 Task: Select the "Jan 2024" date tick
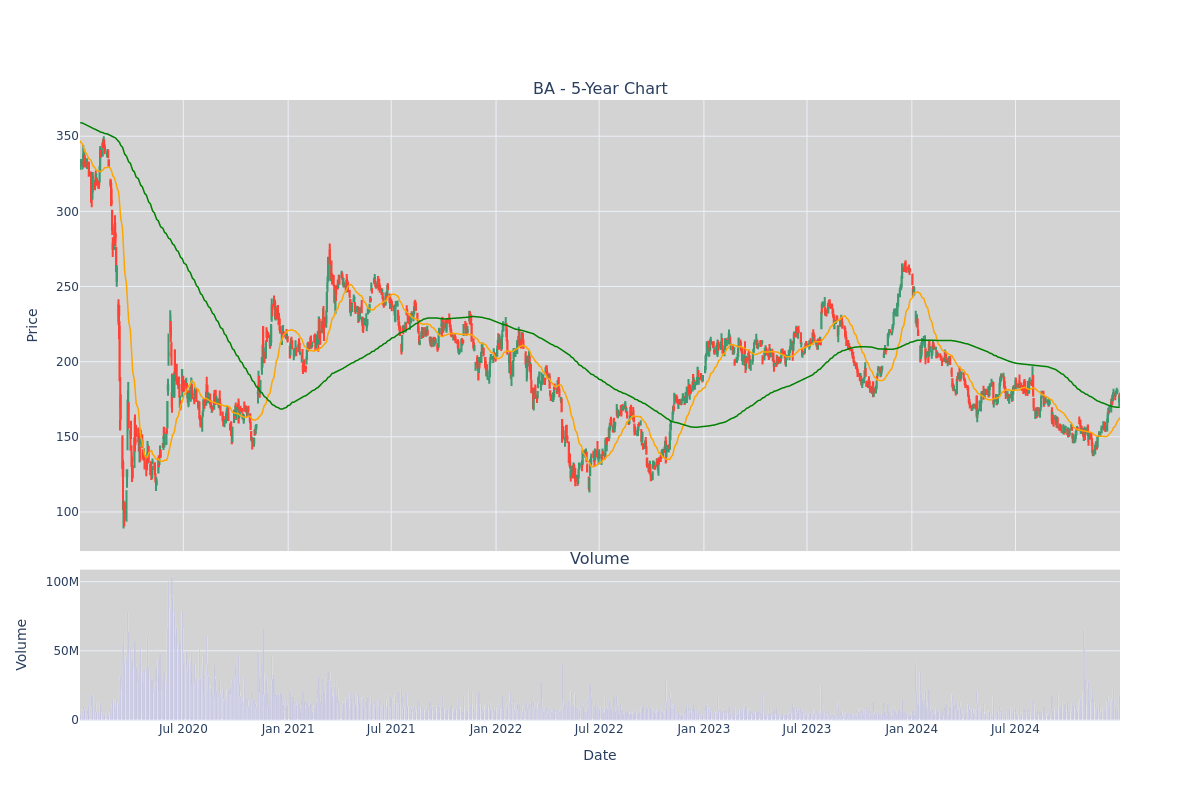[912, 729]
